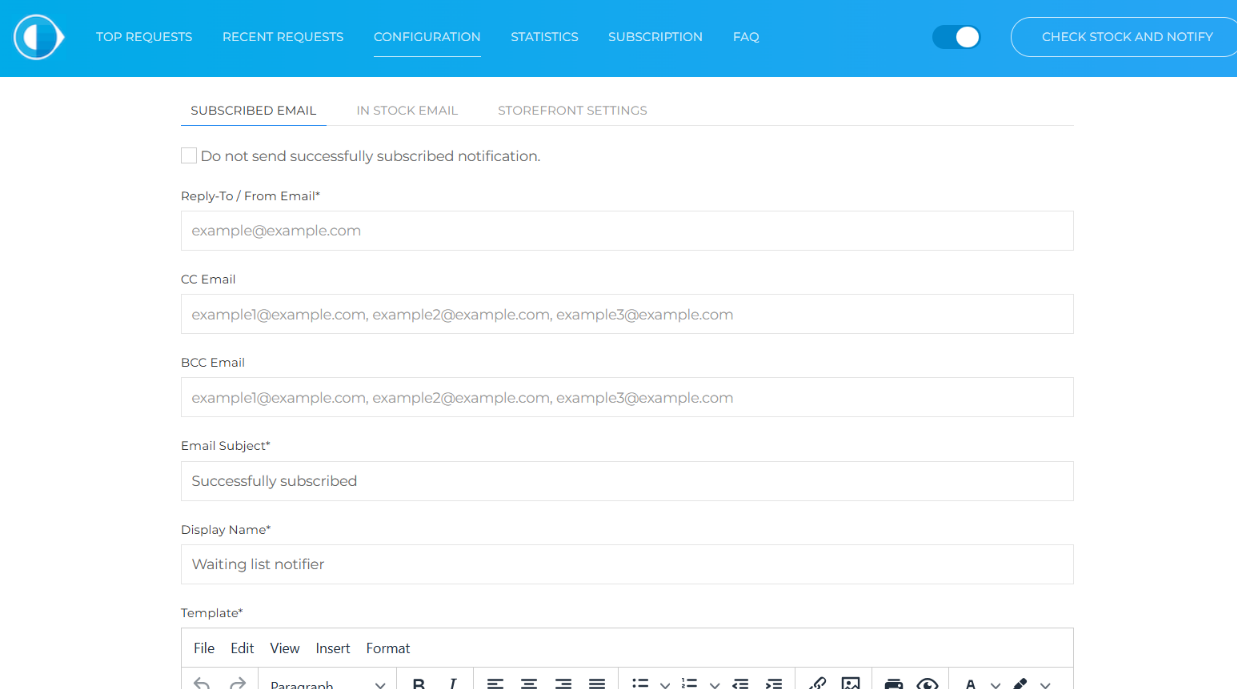The width and height of the screenshot is (1237, 689).
Task: Justify text in editor toolbar
Action: (597, 684)
